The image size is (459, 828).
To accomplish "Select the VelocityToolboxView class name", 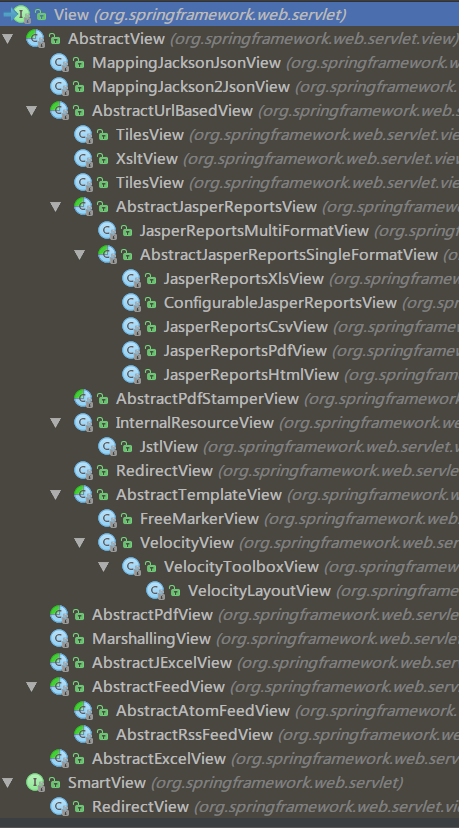I will click(x=241, y=567).
